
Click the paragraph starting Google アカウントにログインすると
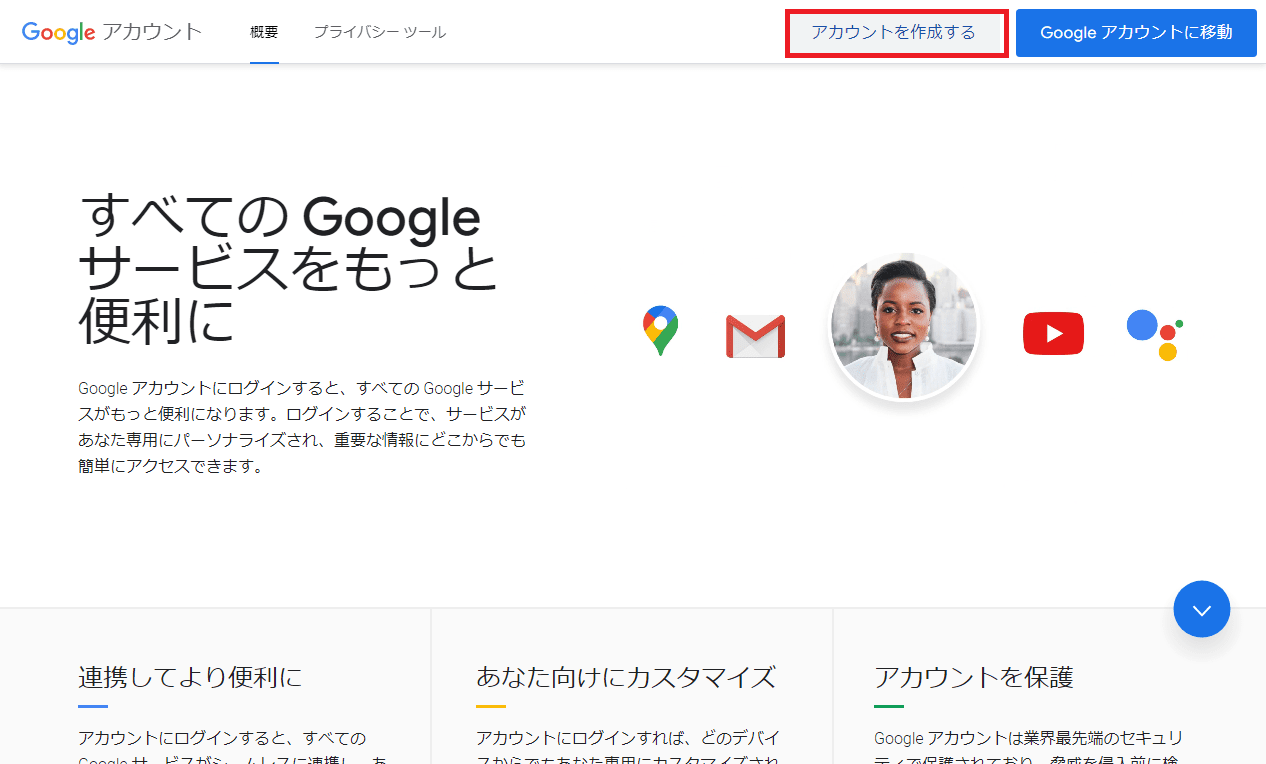[302, 426]
